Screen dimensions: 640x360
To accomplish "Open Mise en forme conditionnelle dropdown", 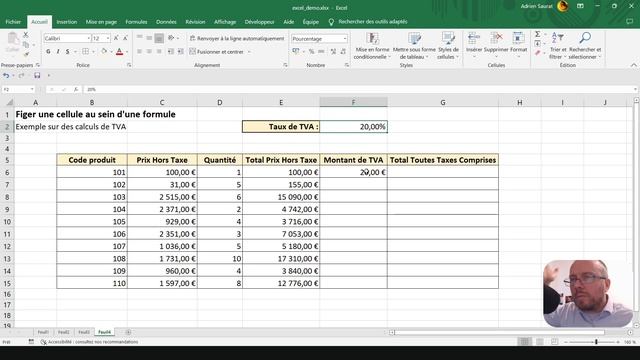I will click(x=372, y=46).
